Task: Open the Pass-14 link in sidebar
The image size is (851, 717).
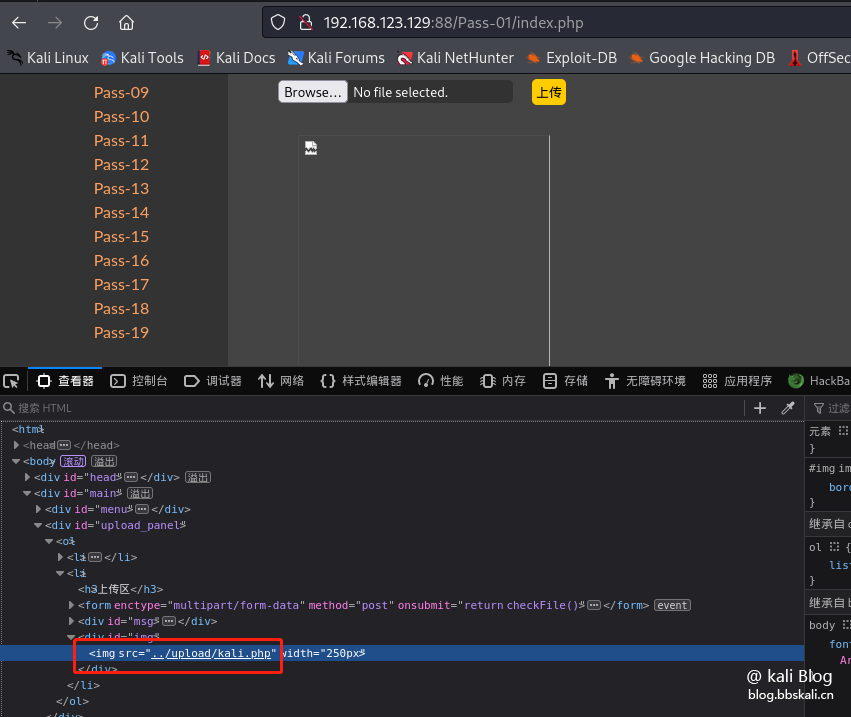Action: 121,212
